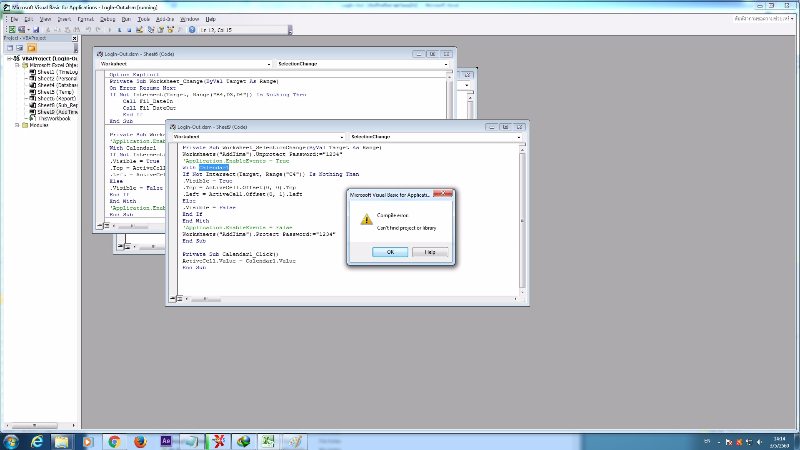Click the Help question mark toolbar icon
This screenshot has height=450, width=800.
(x=191, y=30)
